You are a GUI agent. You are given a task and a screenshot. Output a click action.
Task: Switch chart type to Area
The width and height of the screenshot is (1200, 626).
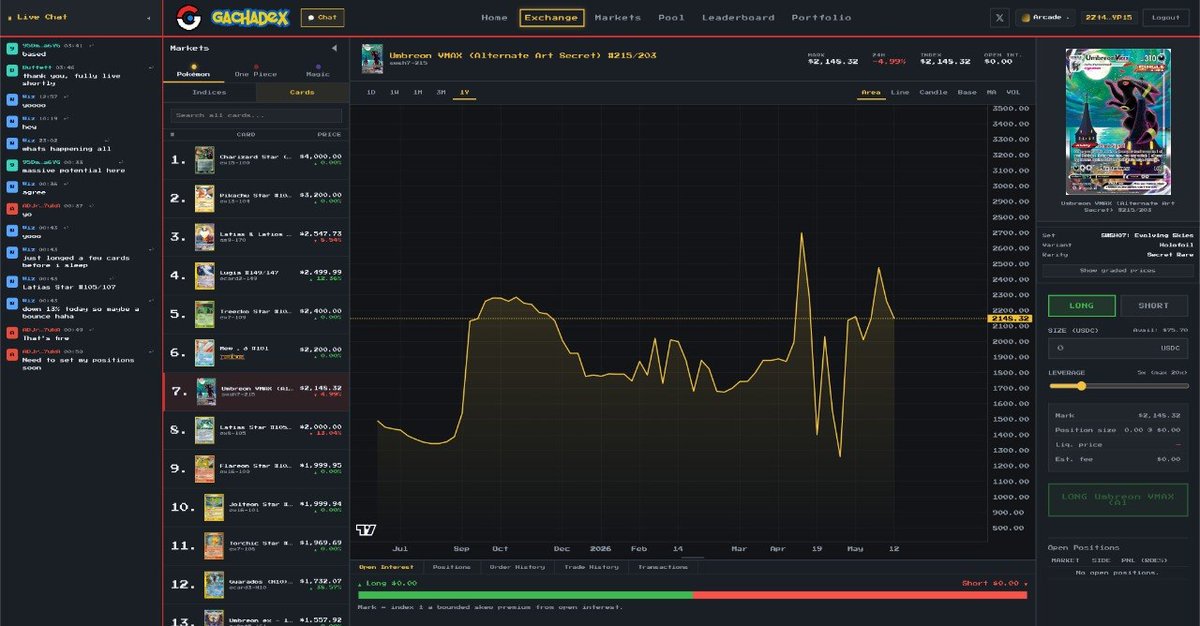click(870, 92)
